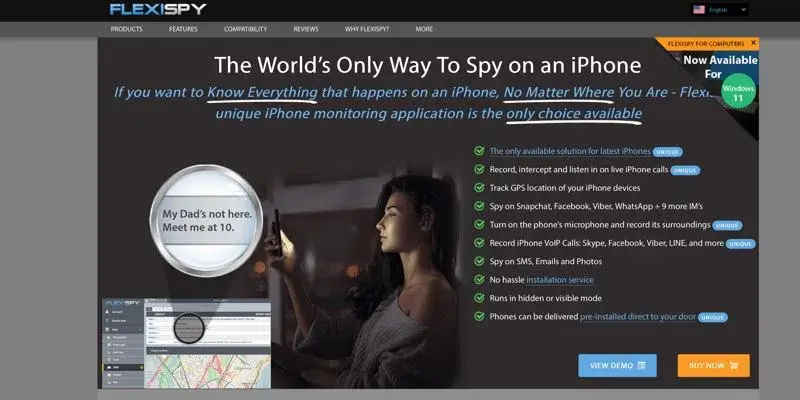Click checkmark next to Spy on Snapchat
This screenshot has width=800, height=400.
tap(479, 206)
